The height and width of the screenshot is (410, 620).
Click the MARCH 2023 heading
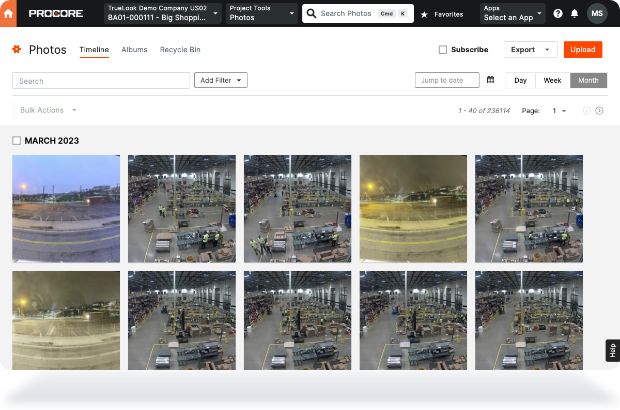click(x=52, y=141)
